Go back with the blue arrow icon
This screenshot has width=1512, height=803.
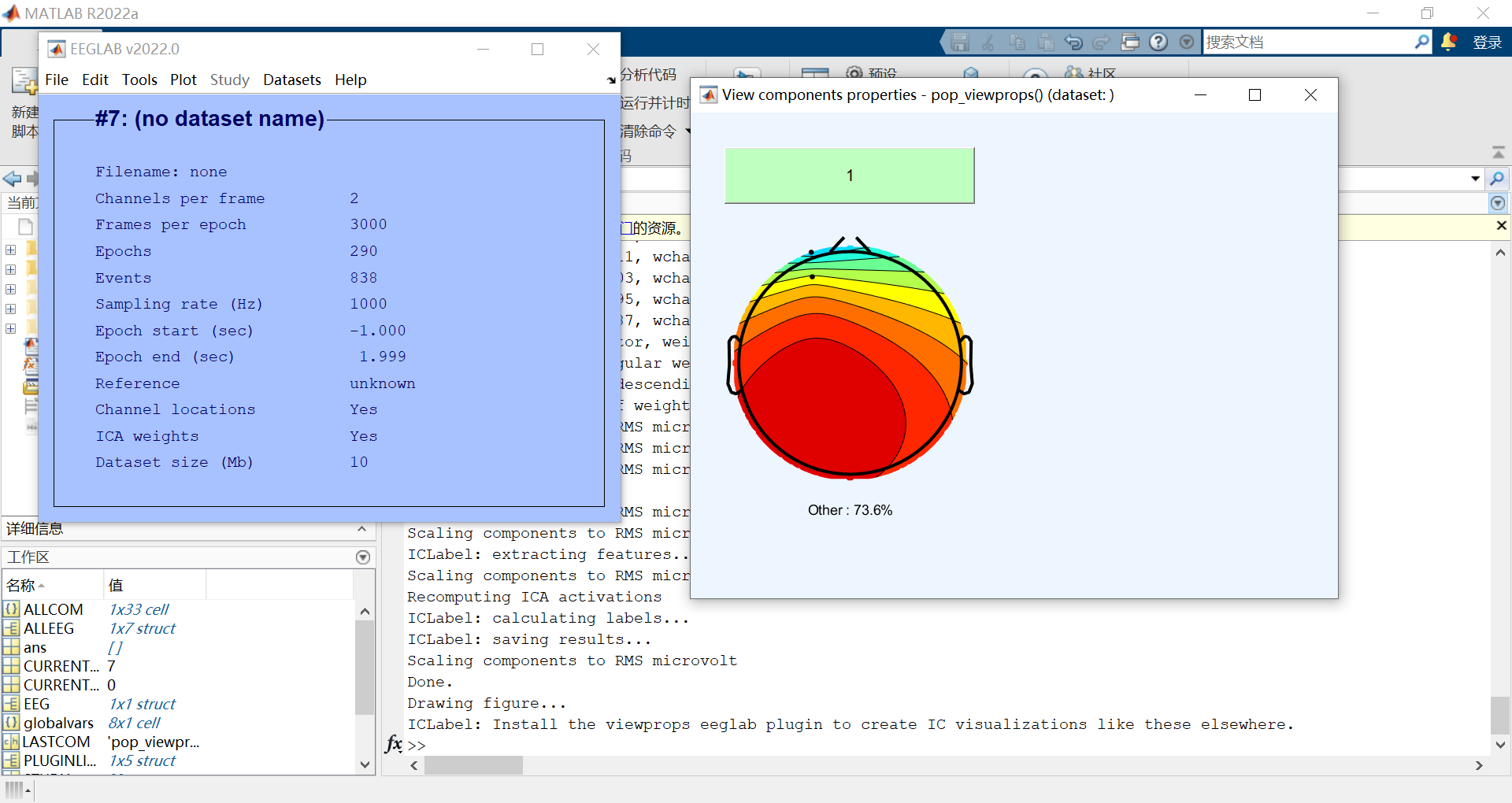[x=12, y=179]
